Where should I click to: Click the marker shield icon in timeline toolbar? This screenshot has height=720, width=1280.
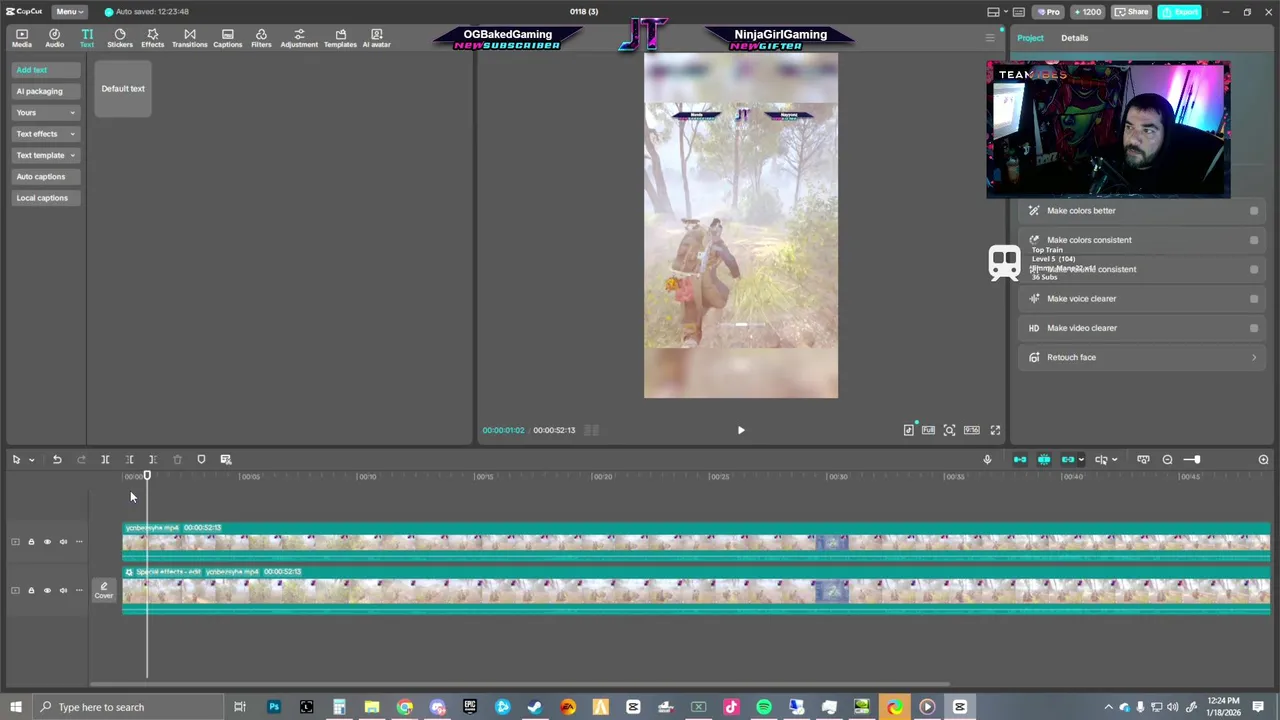pyautogui.click(x=201, y=459)
